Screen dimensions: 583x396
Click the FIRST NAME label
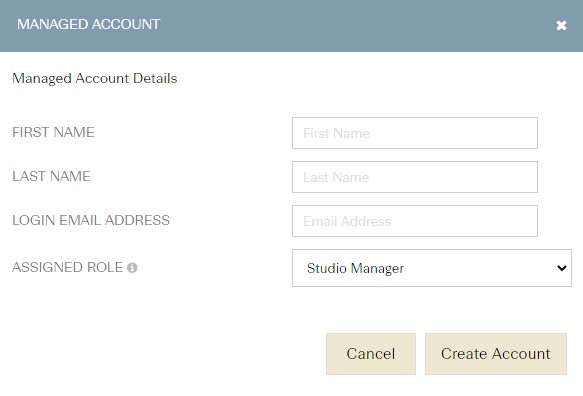coord(53,132)
